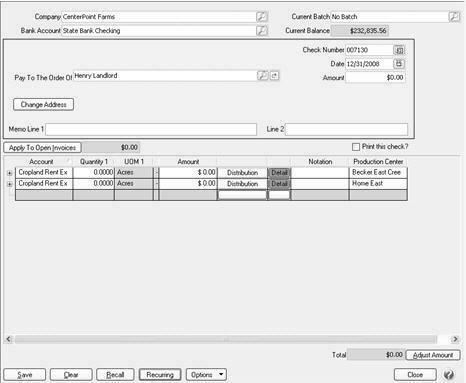
Task: Click the Memo Line 1 field
Action: pos(151,129)
